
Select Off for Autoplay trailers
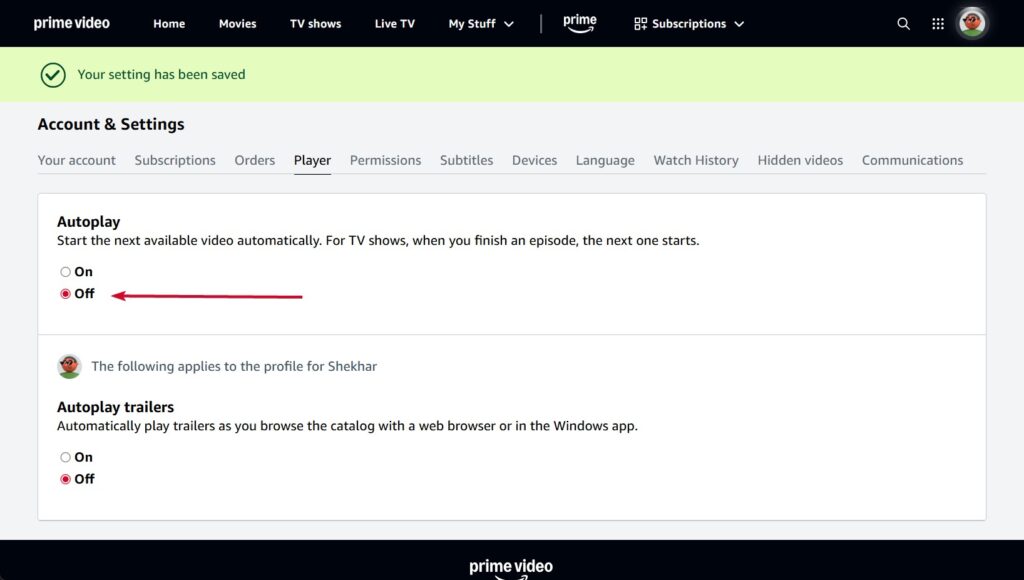click(64, 479)
